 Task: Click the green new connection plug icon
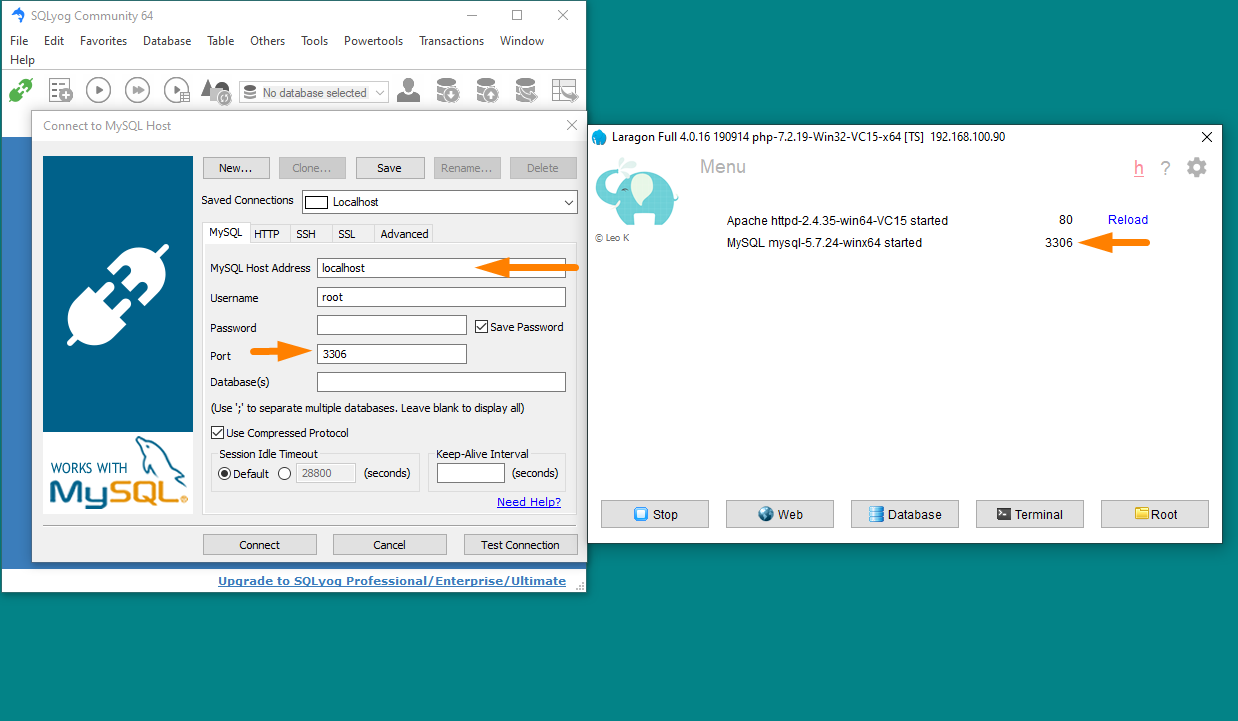(x=21, y=91)
